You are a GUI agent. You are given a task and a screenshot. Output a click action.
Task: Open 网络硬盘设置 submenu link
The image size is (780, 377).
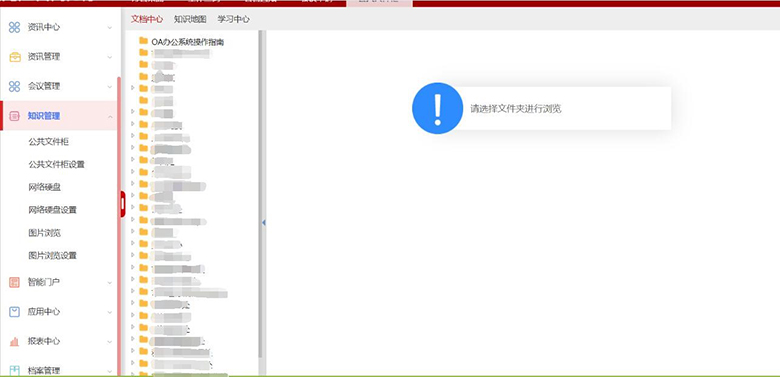[x=53, y=210]
